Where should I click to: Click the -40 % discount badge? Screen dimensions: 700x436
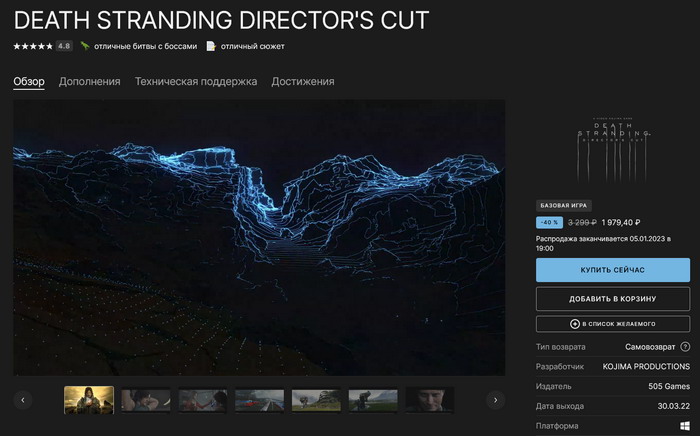(549, 222)
